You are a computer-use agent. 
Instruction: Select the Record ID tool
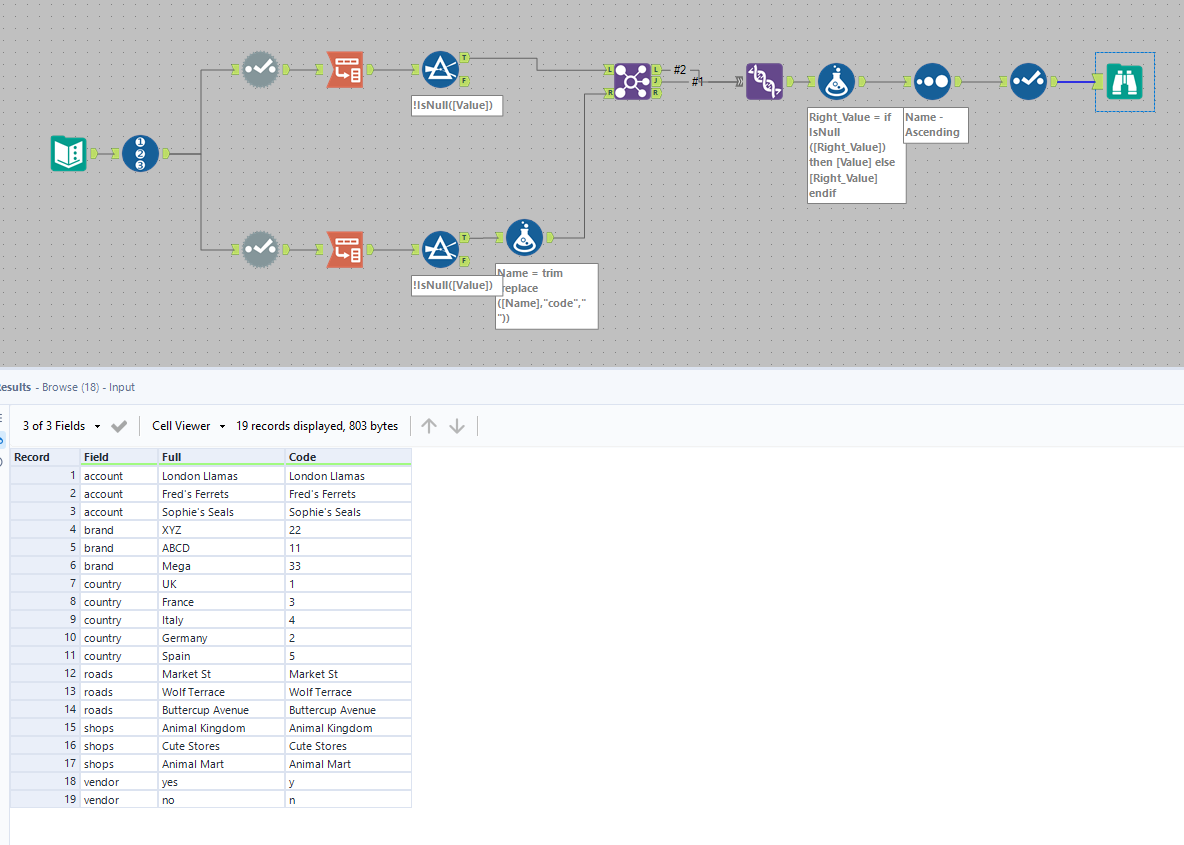(141, 154)
